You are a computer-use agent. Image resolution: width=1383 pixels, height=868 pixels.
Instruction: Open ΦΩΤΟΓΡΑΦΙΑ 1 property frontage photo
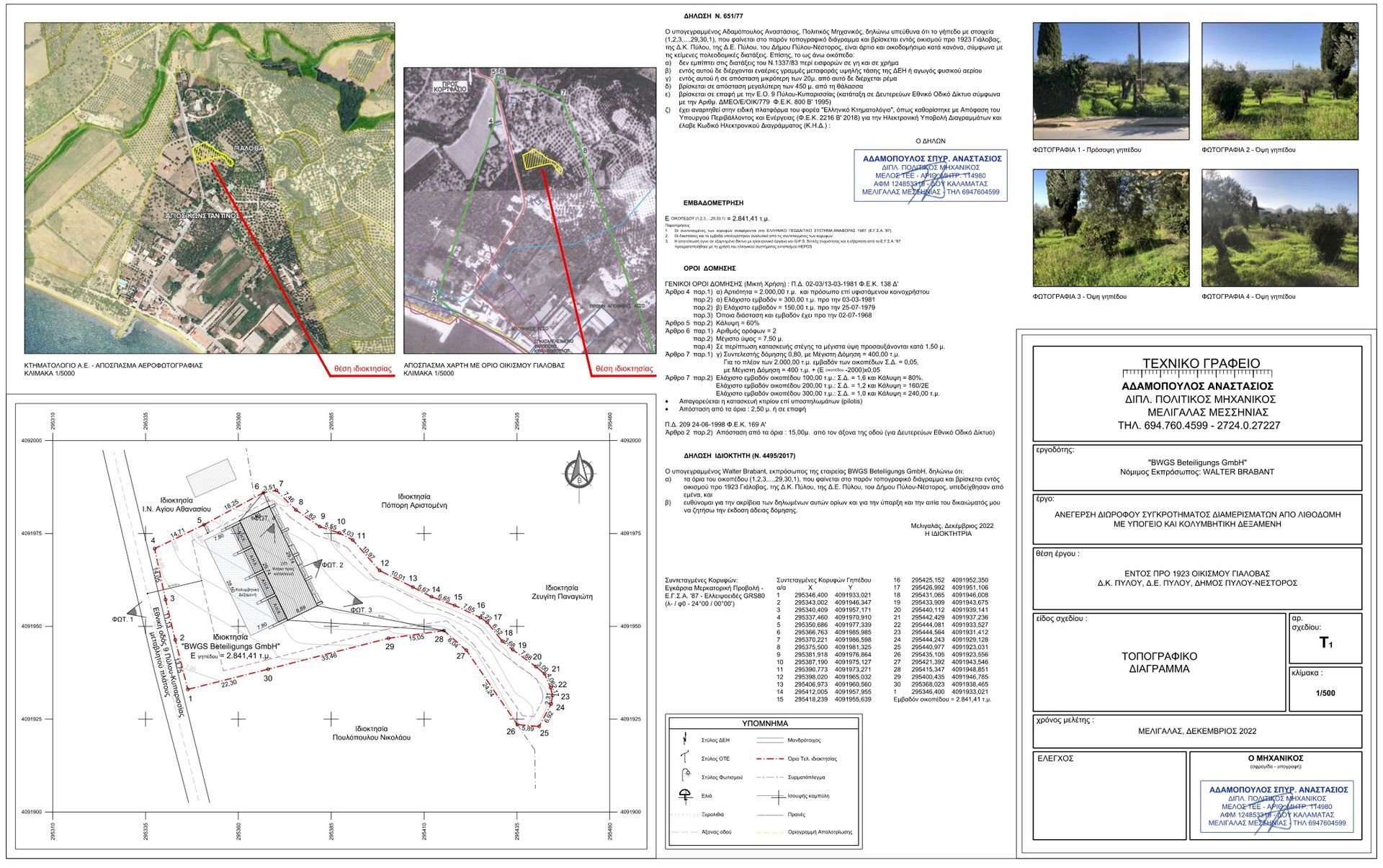click(x=1111, y=81)
